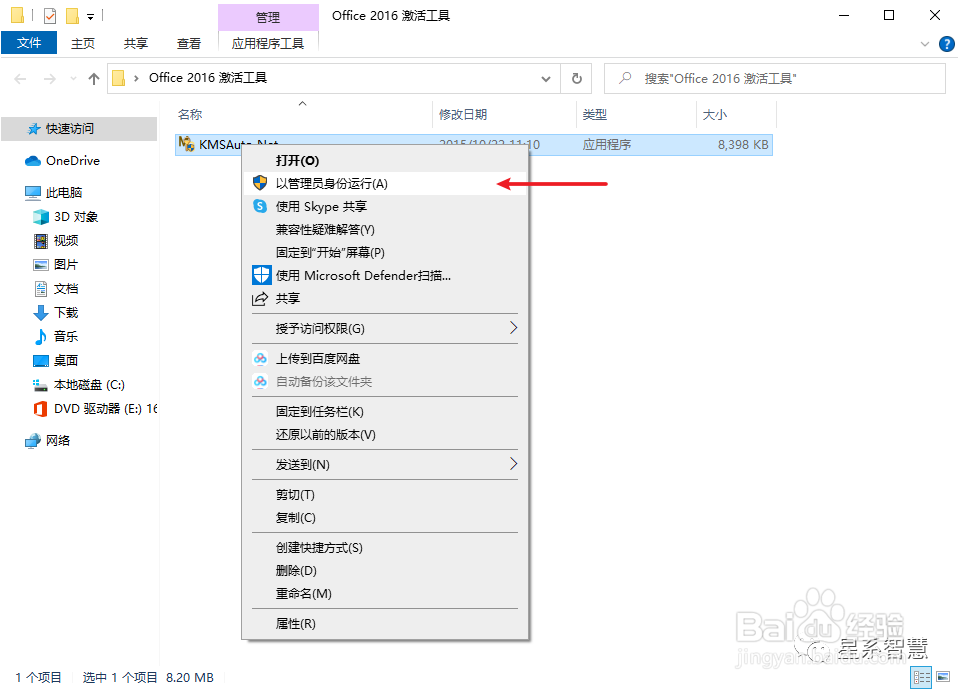The image size is (959, 690).
Task: Click the share arrow icon in context menu
Action: (260, 299)
